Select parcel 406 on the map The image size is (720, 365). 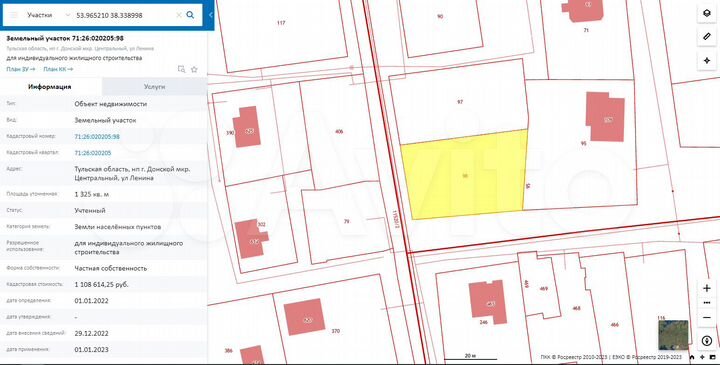tap(339, 132)
